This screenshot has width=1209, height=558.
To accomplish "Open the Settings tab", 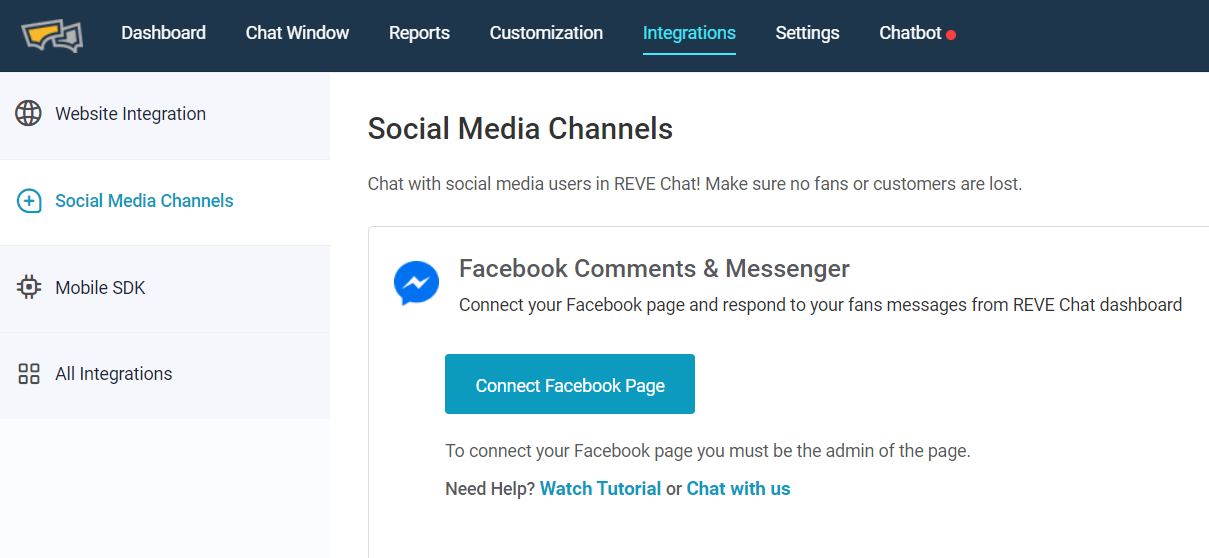I will pos(807,33).
